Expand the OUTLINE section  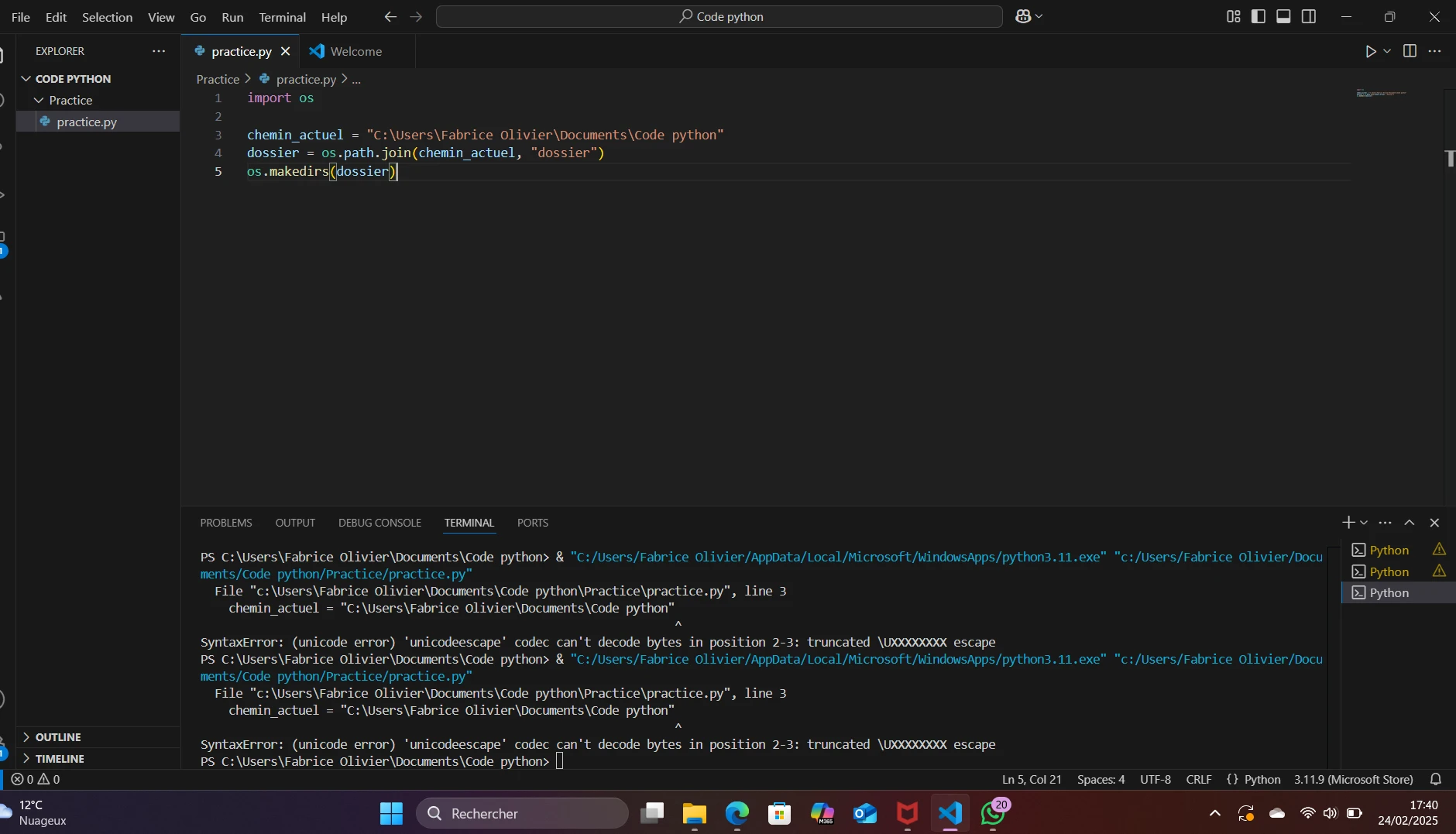(x=58, y=737)
